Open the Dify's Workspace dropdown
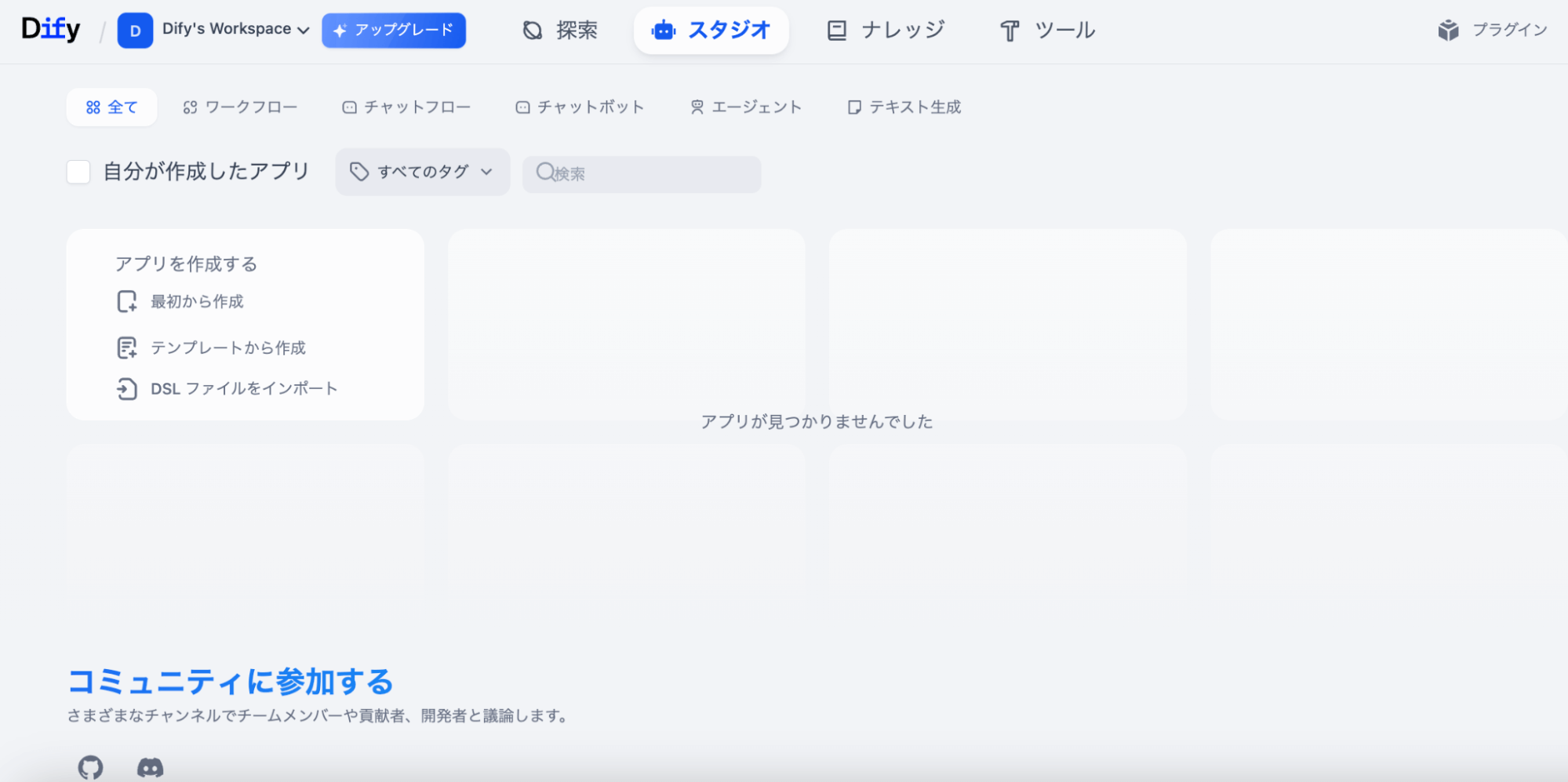Image resolution: width=1568 pixels, height=782 pixels. click(235, 30)
